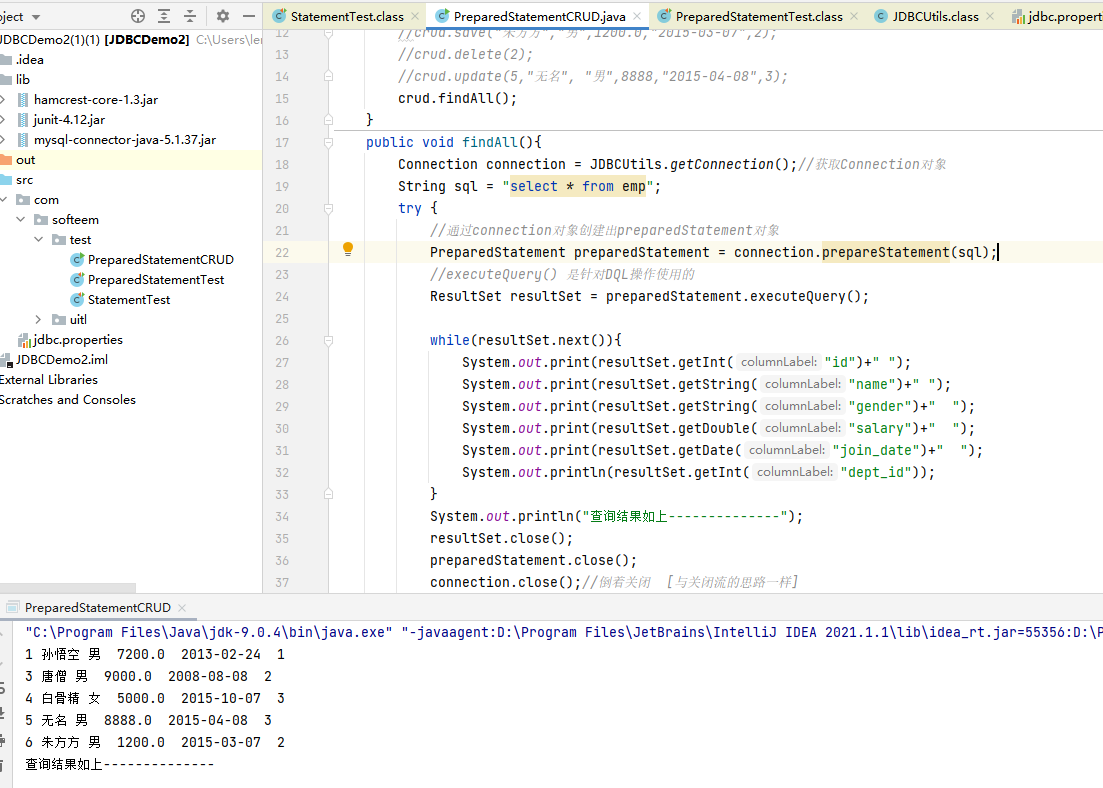Select the out folder
Viewport: 1103px width, 788px height.
coord(25,160)
